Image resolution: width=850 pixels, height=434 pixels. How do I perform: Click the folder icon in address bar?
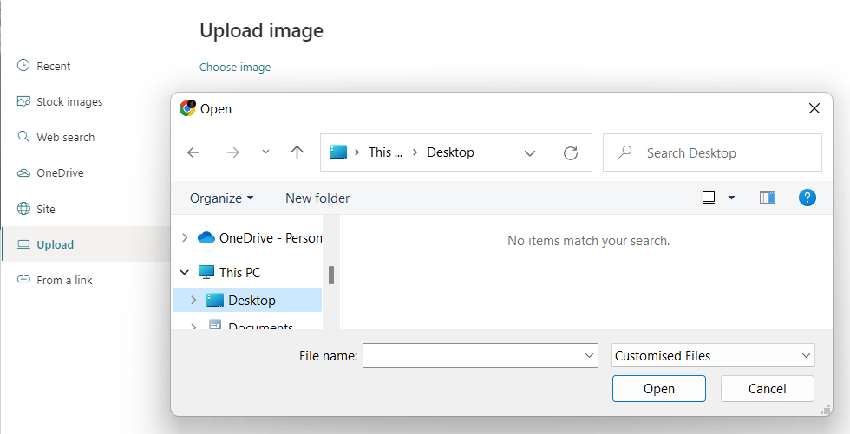(x=338, y=152)
